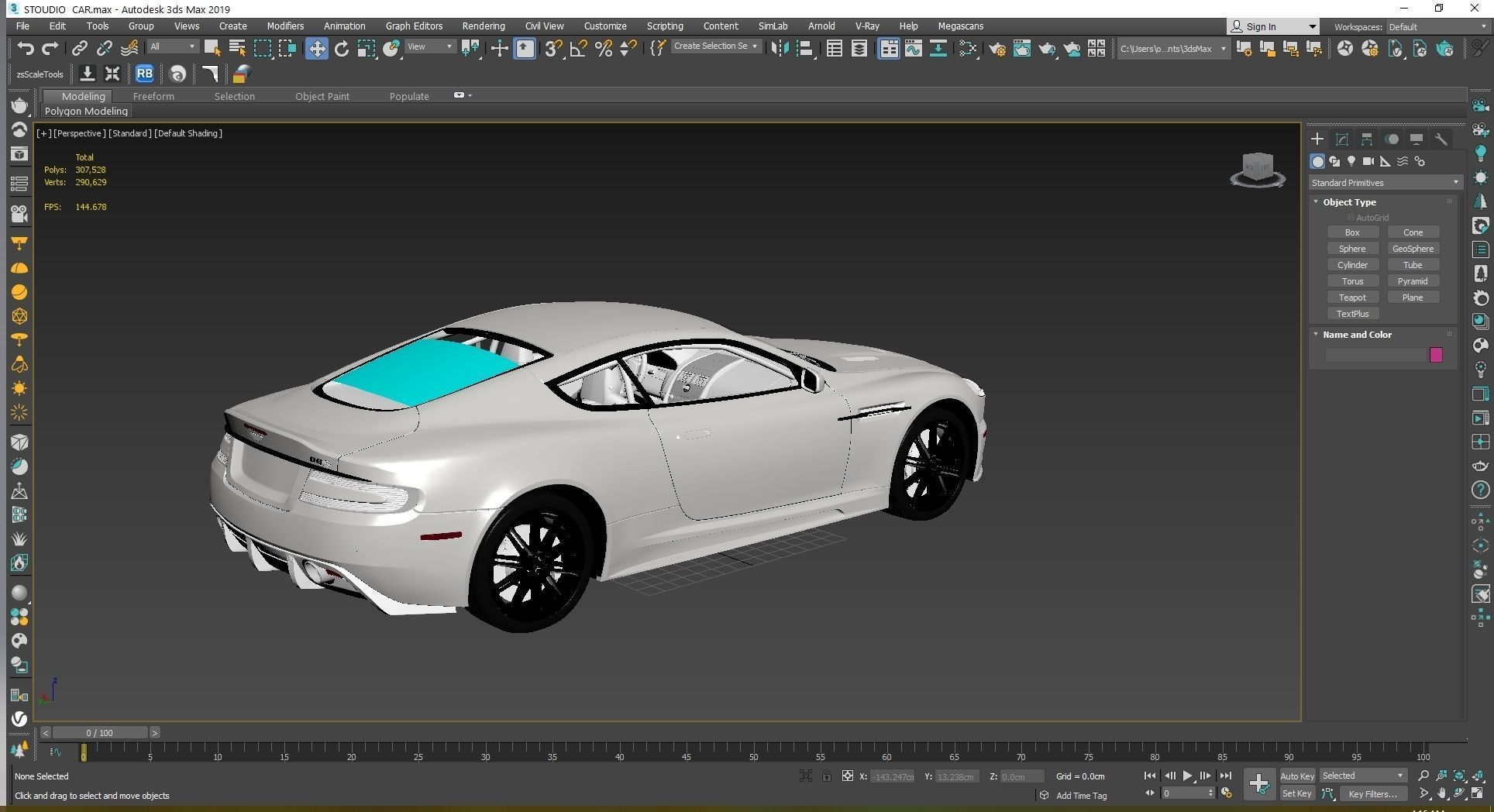Click the Play Animation button
The height and width of the screenshot is (812, 1494).
coord(1187,776)
